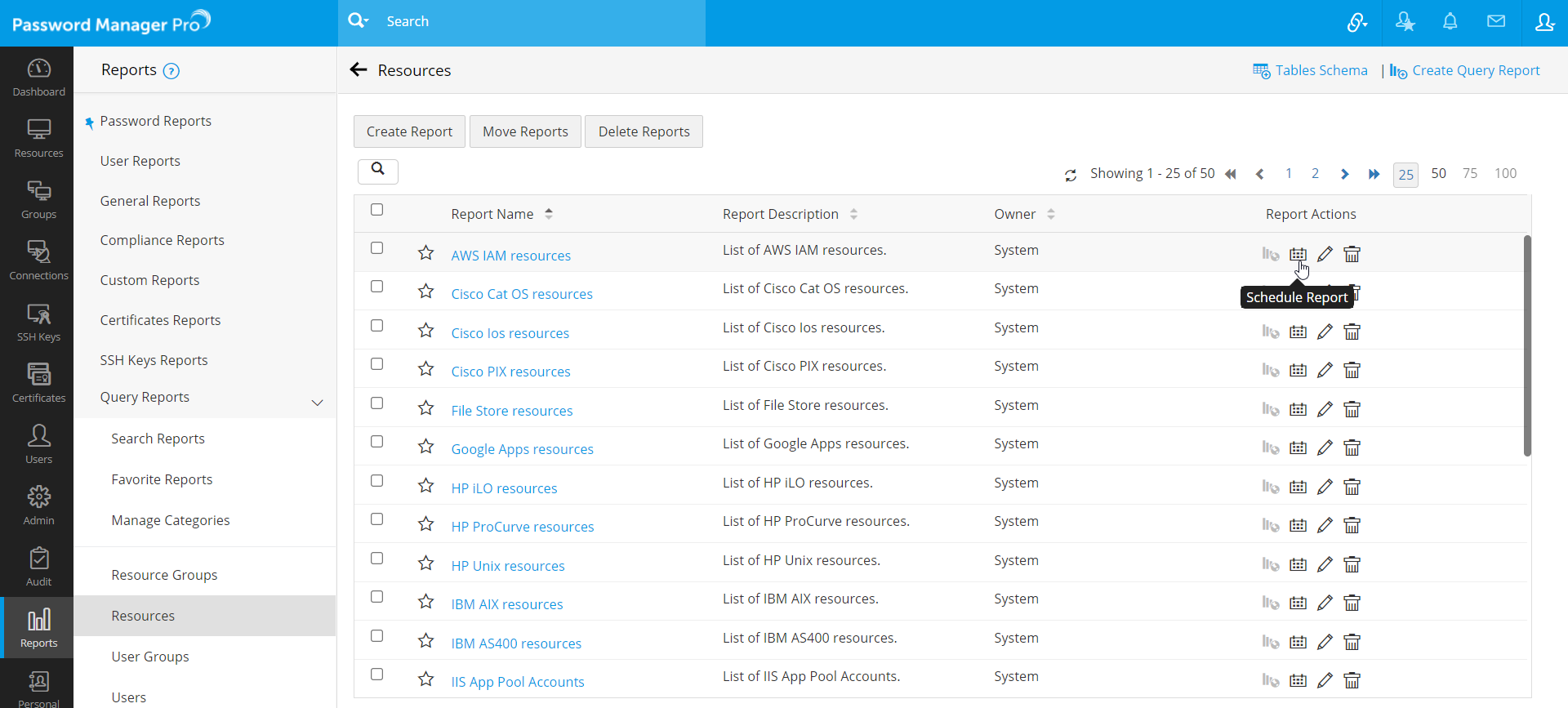Click the edit pencil icon for Cisco PIX resources
Viewport: 1568px width, 708px height.
coord(1325,371)
